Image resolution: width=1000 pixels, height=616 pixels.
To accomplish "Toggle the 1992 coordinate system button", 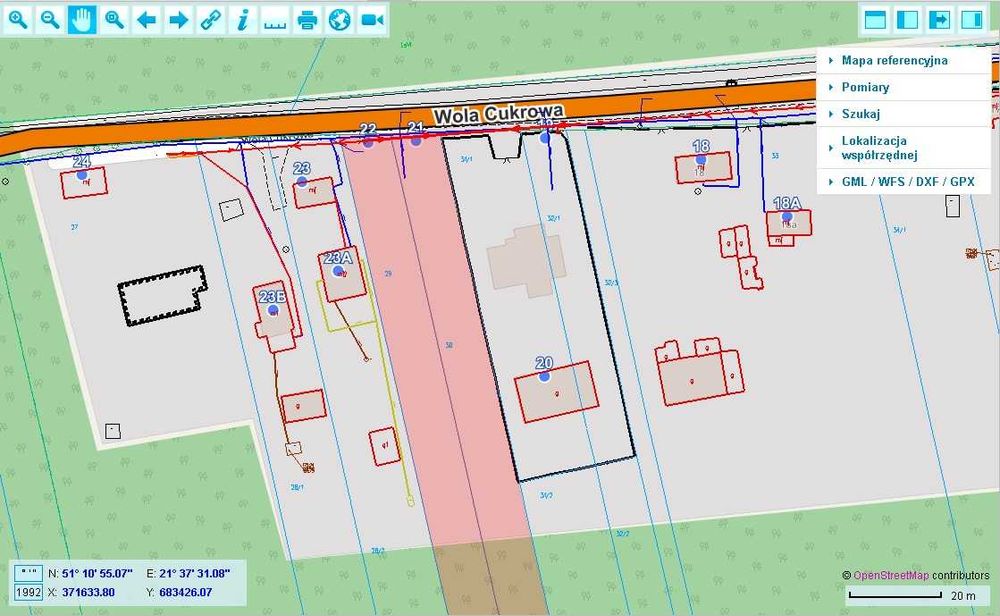I will coord(28,592).
